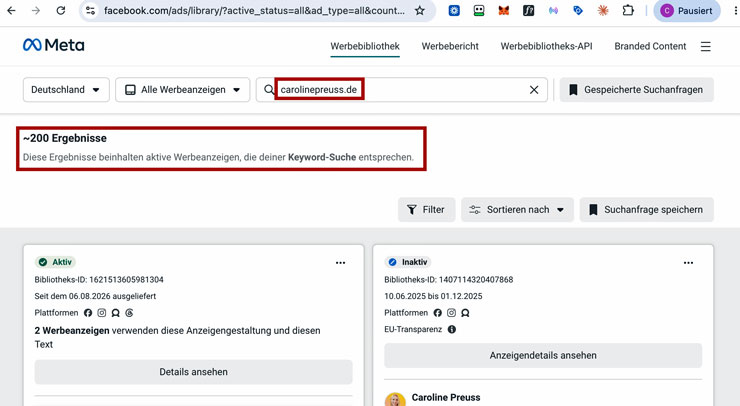Screen dimensions: 740x406
Task: Click the date range 10.06.2025 bis 01.12.2025
Action: [433, 296]
